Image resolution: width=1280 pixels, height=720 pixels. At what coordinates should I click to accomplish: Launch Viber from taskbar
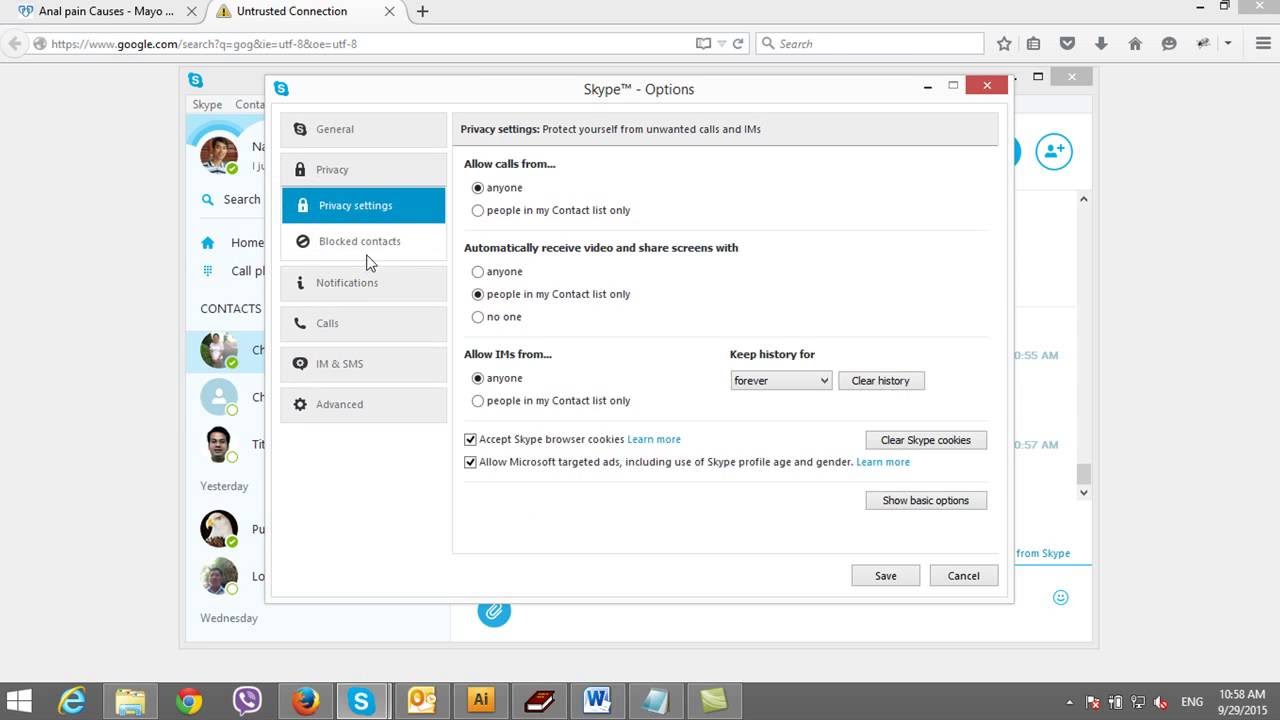coord(247,701)
